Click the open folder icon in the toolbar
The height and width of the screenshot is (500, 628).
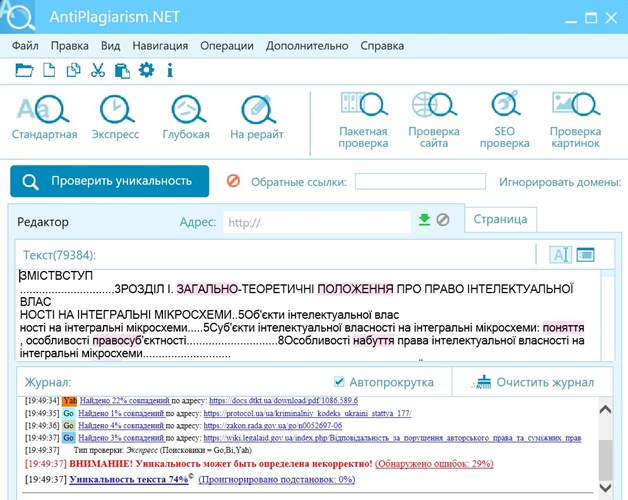coord(24,71)
